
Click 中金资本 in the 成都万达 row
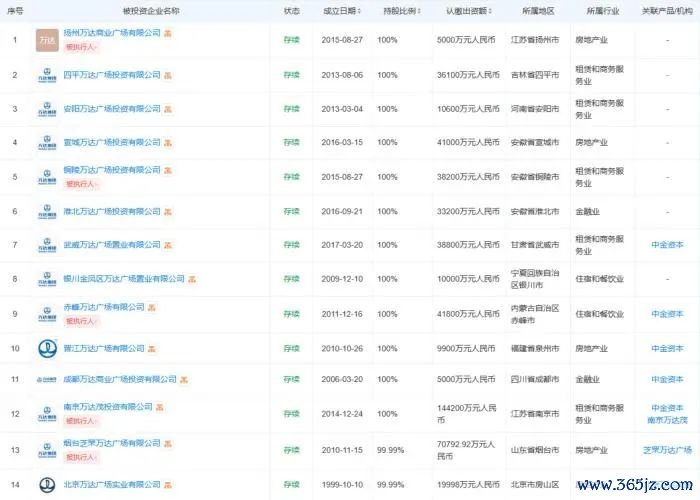667,379
